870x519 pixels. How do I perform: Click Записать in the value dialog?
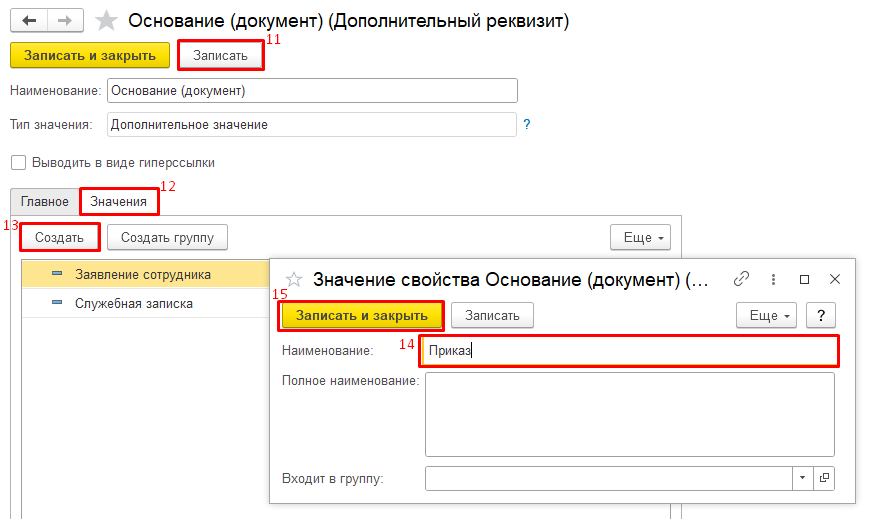pyautogui.click(x=492, y=315)
